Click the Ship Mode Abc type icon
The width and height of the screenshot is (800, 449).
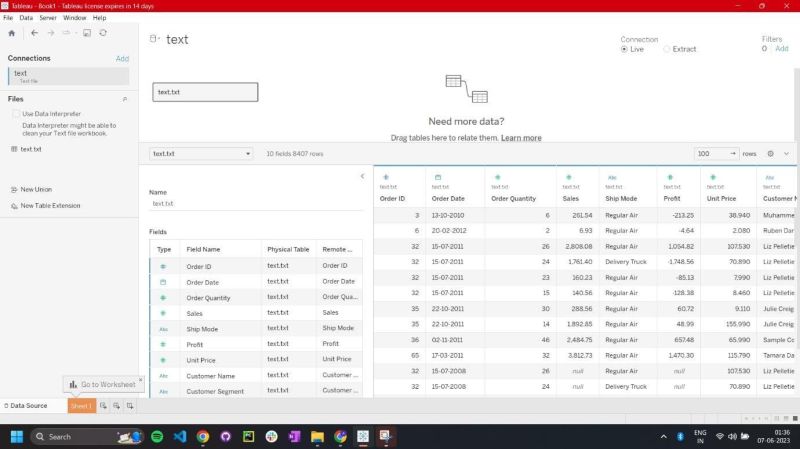tap(612, 178)
